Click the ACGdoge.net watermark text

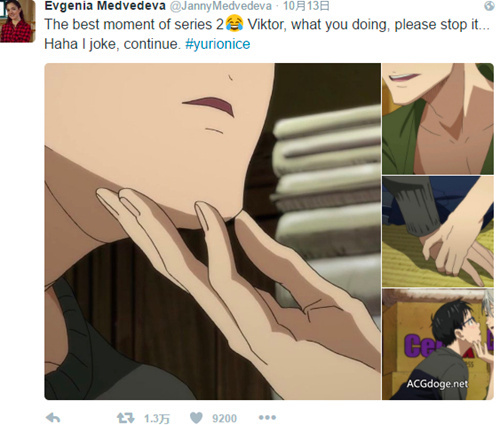437,384
